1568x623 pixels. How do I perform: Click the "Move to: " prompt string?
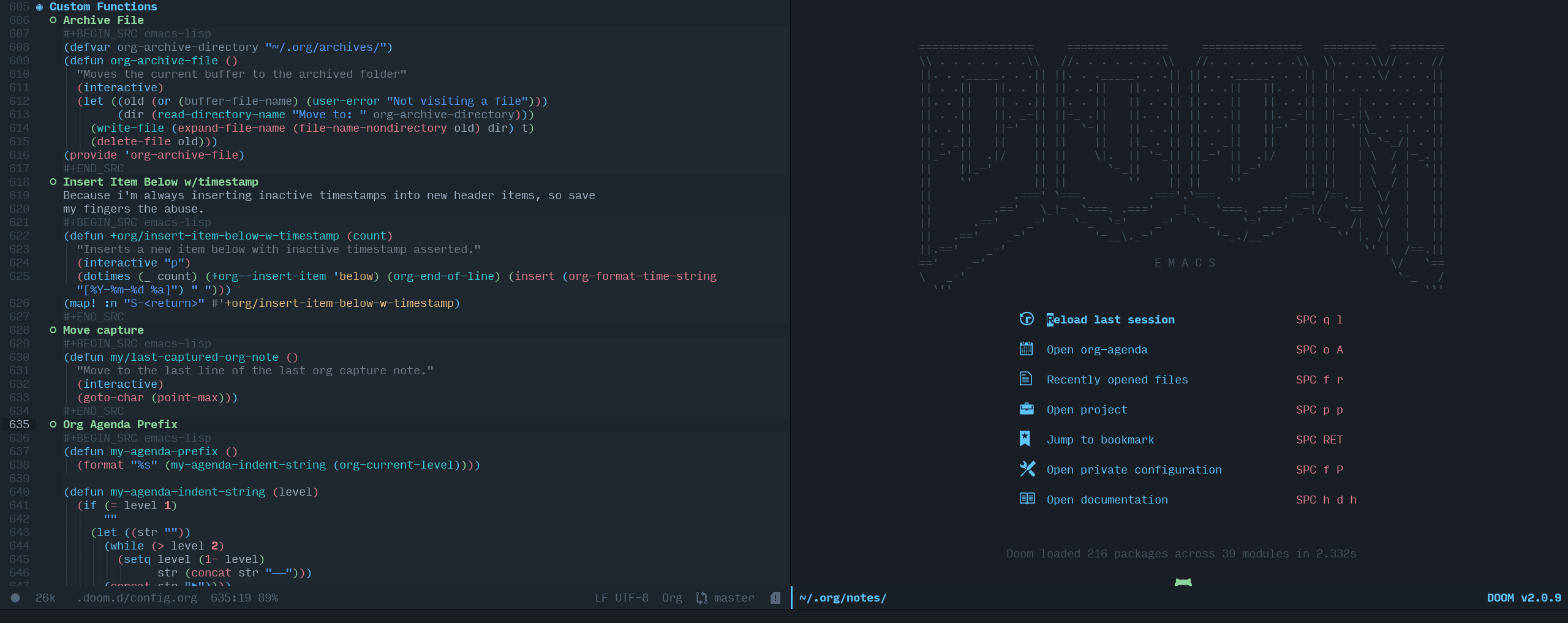pos(329,115)
